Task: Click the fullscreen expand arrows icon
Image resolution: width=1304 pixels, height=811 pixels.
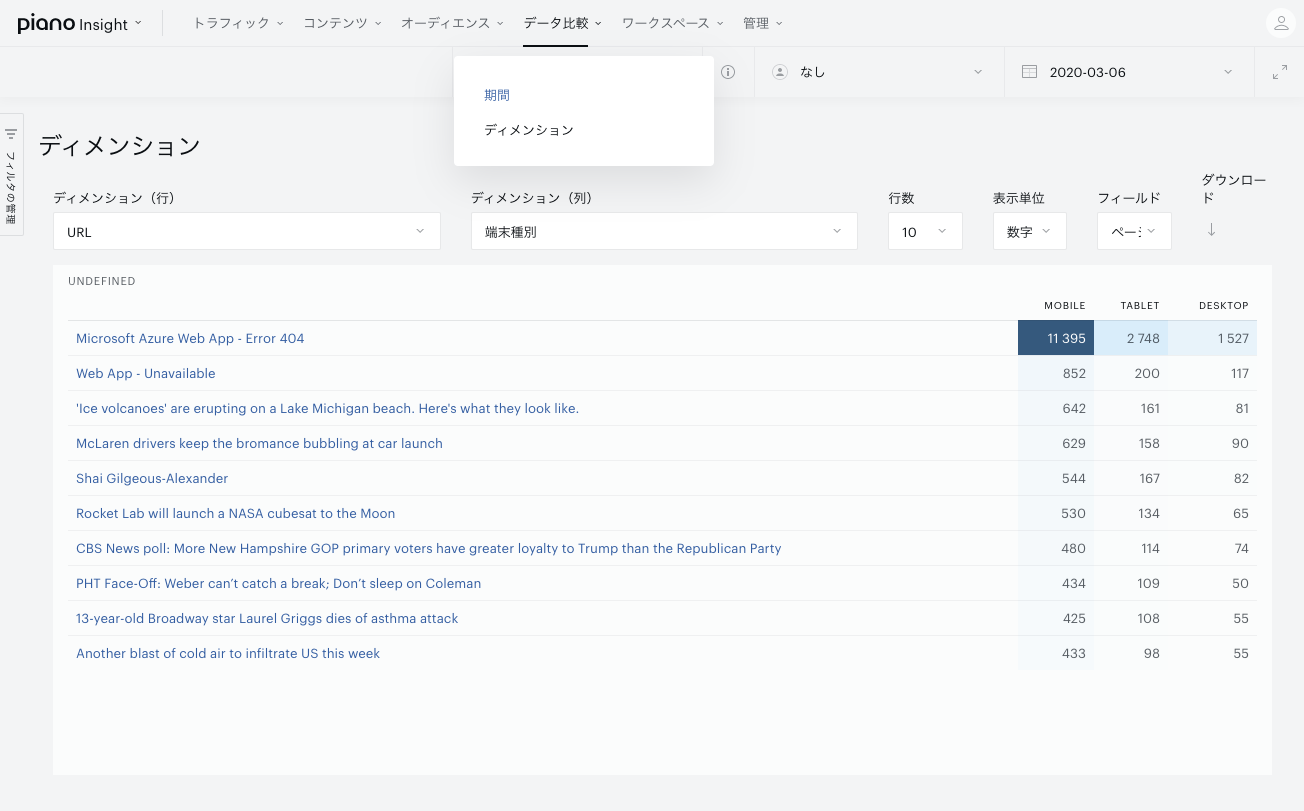Action: 1279,72
